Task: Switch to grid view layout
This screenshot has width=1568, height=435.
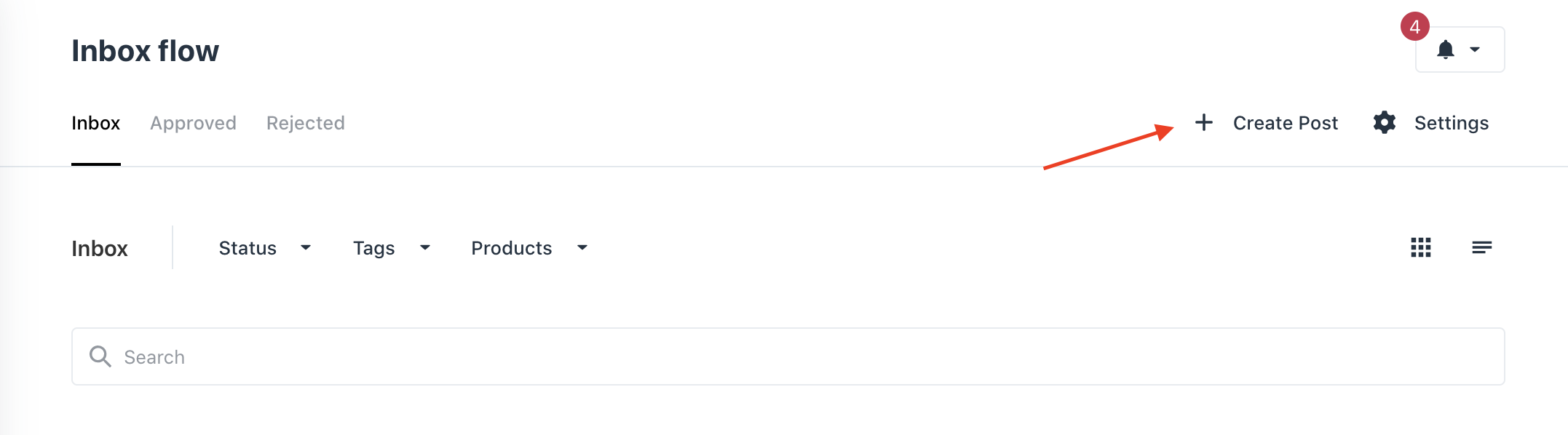Action: [1421, 248]
